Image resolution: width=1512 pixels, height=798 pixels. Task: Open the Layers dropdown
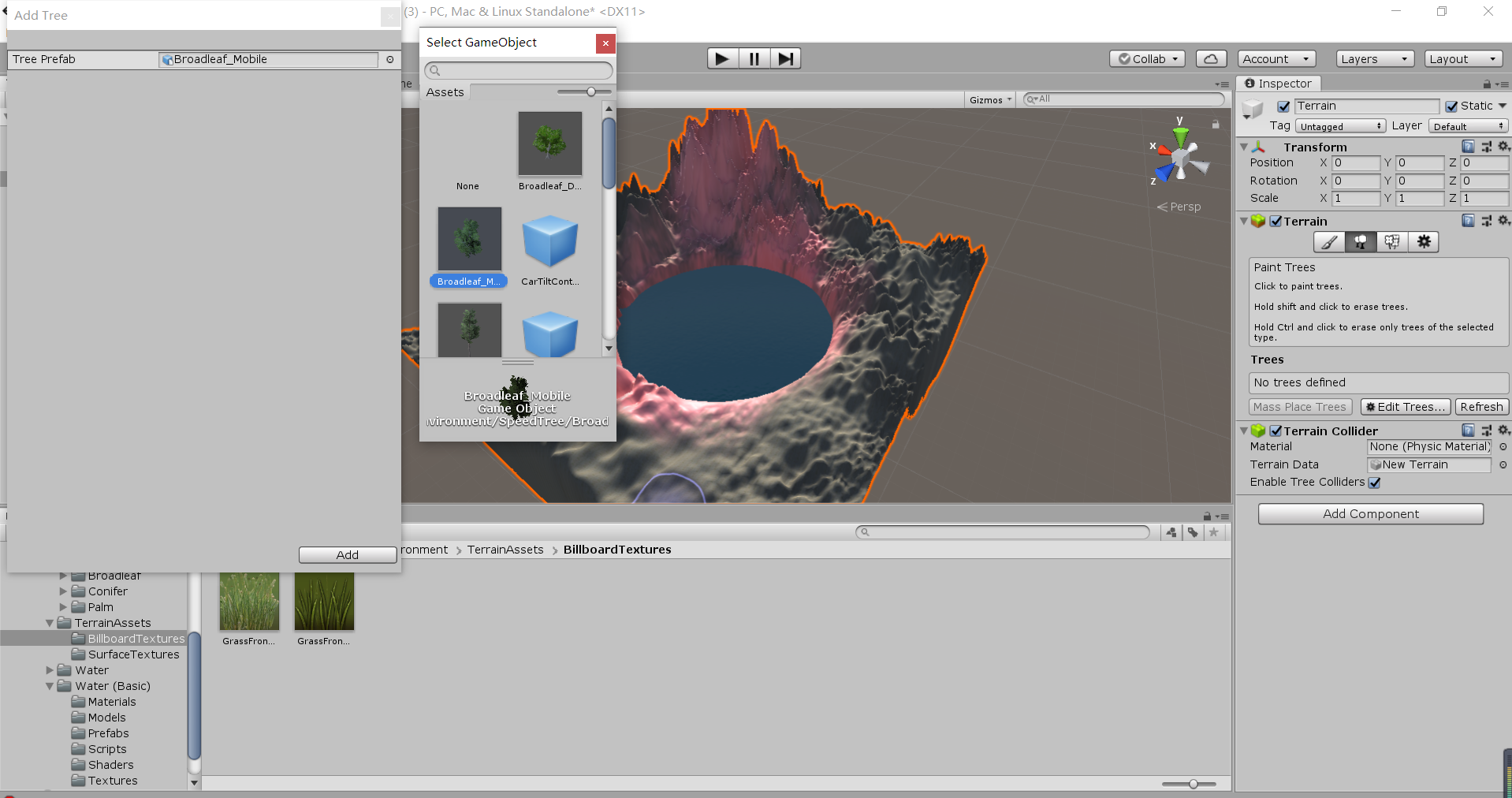coord(1375,58)
